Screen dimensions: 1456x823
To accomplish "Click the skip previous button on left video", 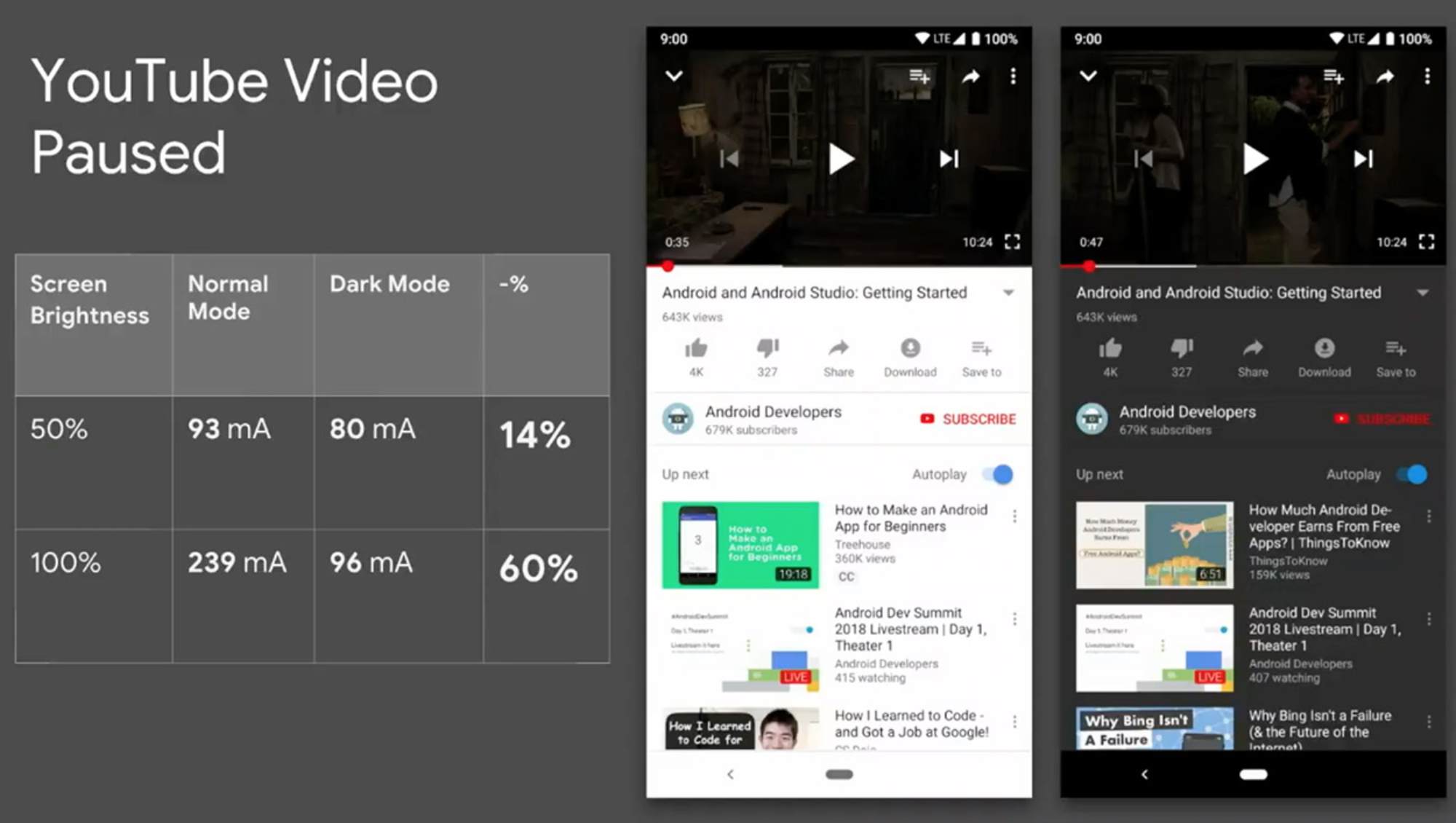I will [729, 158].
